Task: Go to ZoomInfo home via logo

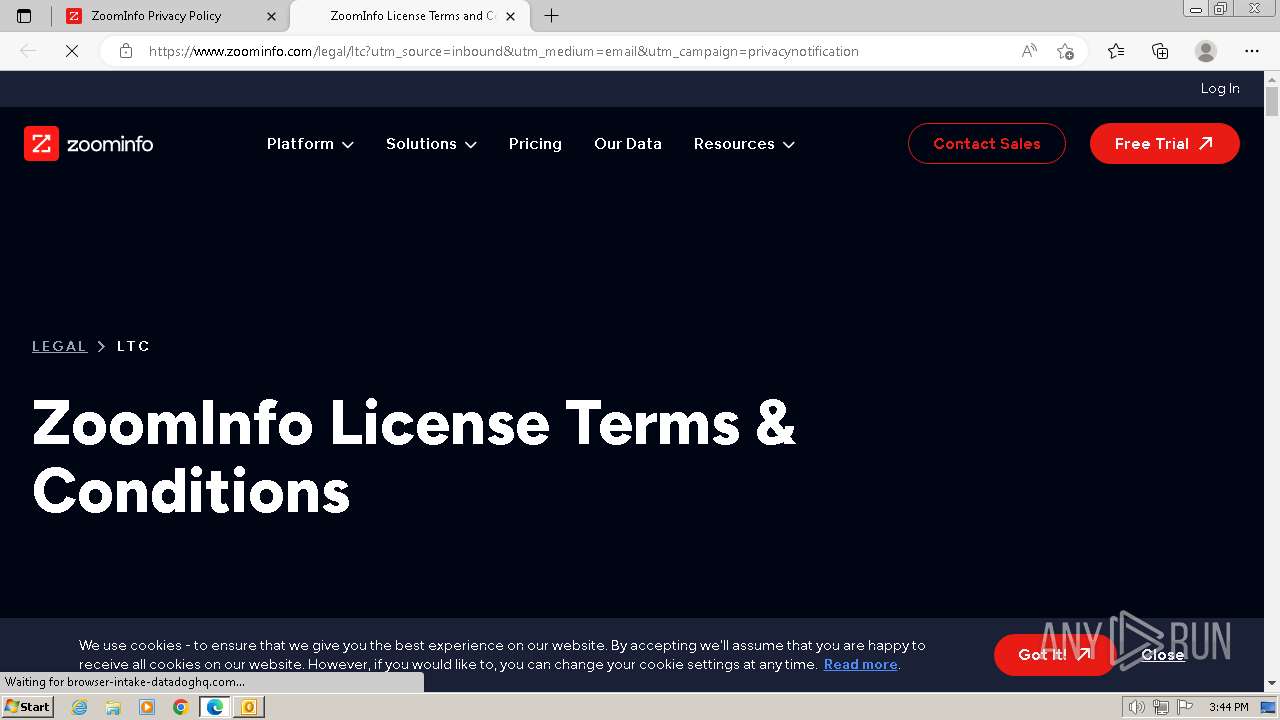Action: [x=88, y=144]
